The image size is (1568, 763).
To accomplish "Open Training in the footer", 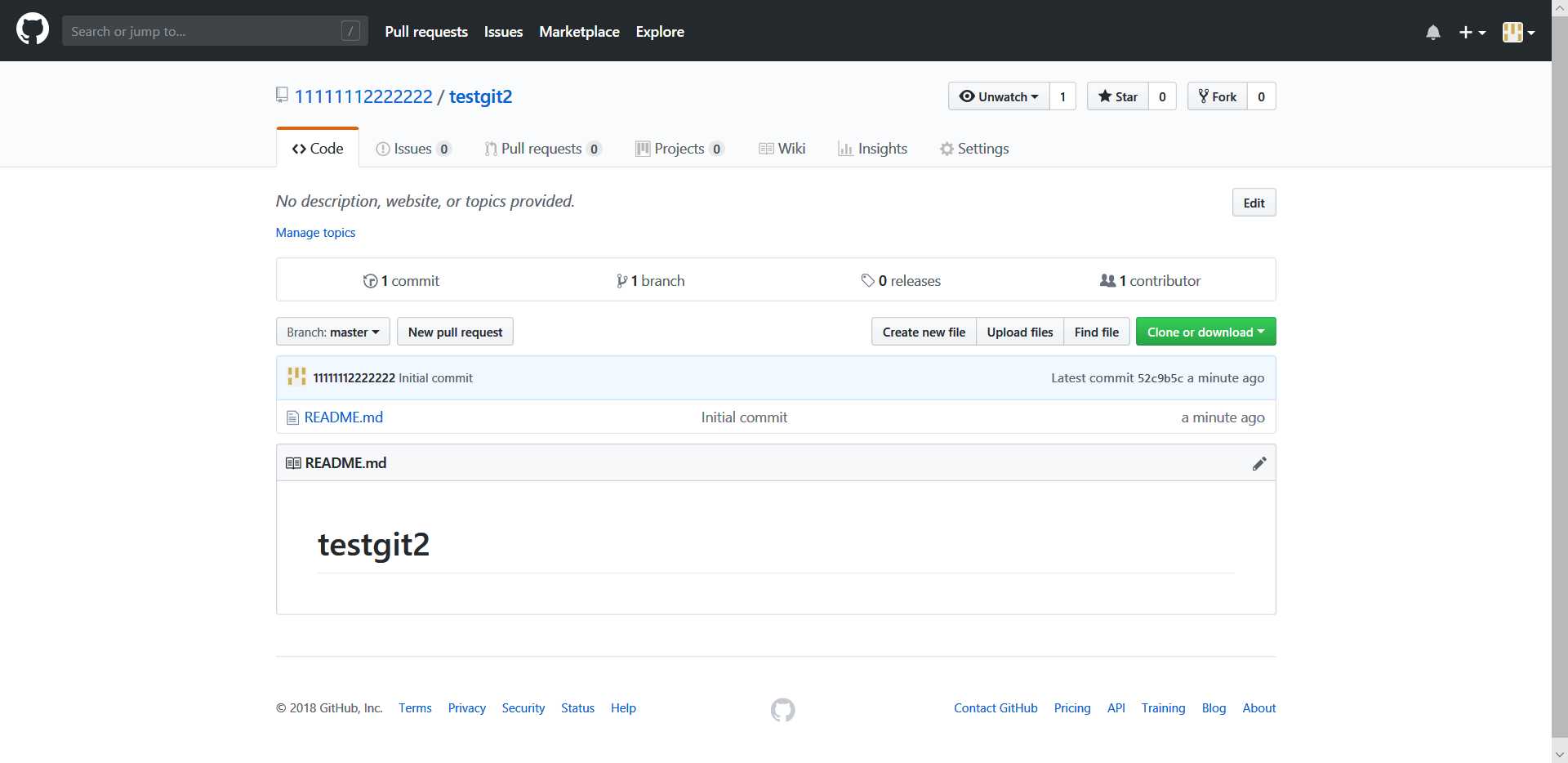I will click(x=1163, y=708).
